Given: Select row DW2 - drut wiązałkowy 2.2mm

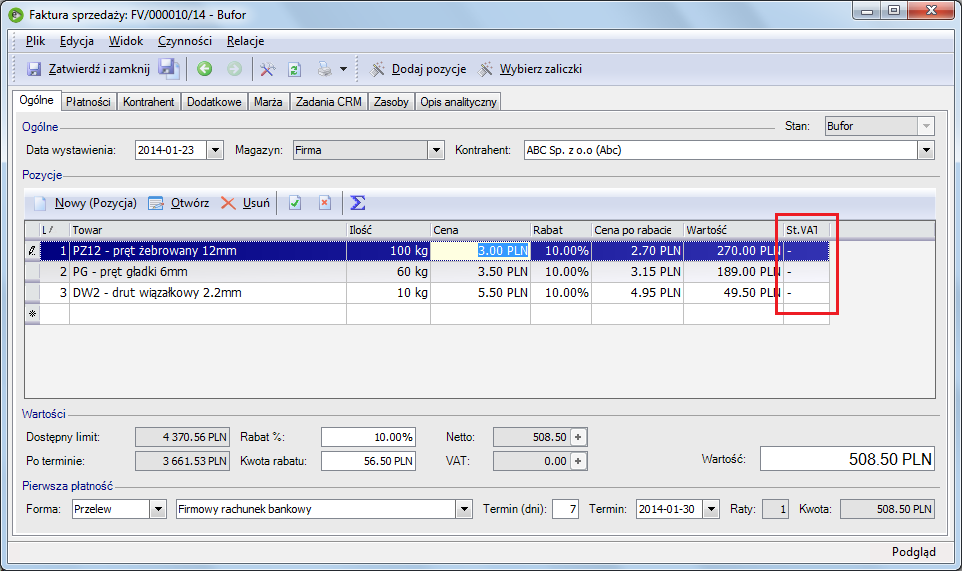Looking at the screenshot, I should pos(426,293).
